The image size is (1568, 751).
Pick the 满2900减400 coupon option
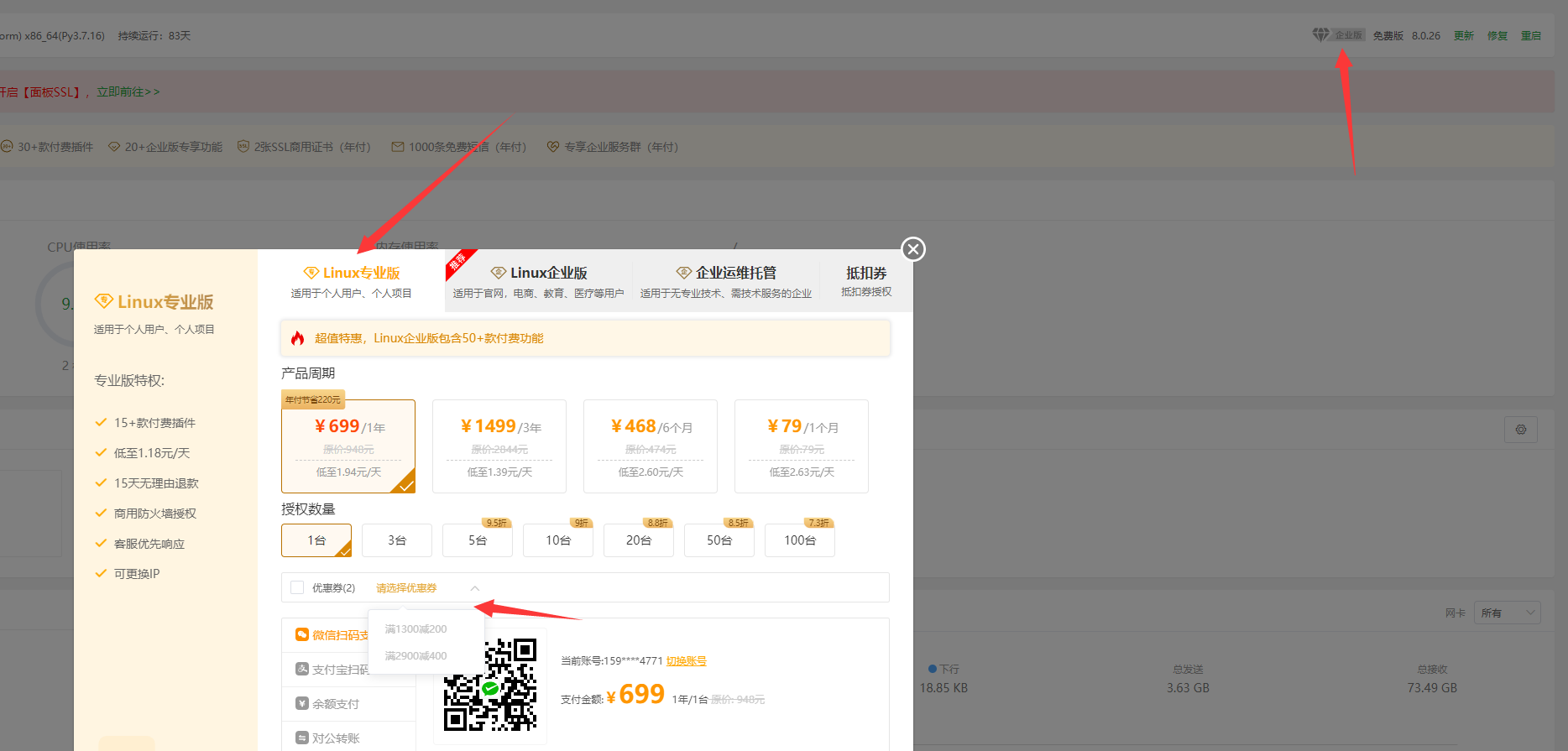click(416, 655)
